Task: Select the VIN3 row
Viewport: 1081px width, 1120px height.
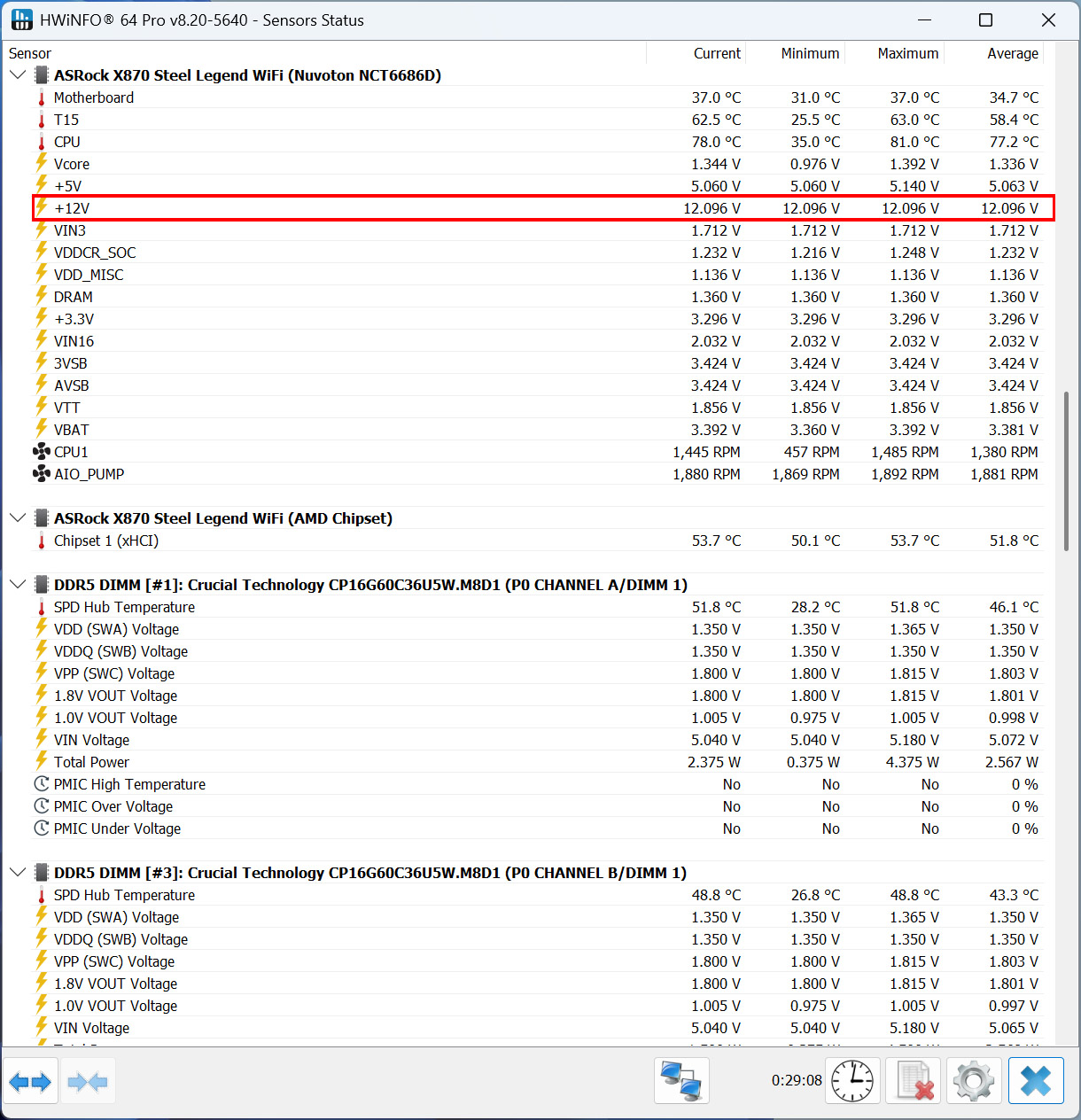Action: click(538, 230)
